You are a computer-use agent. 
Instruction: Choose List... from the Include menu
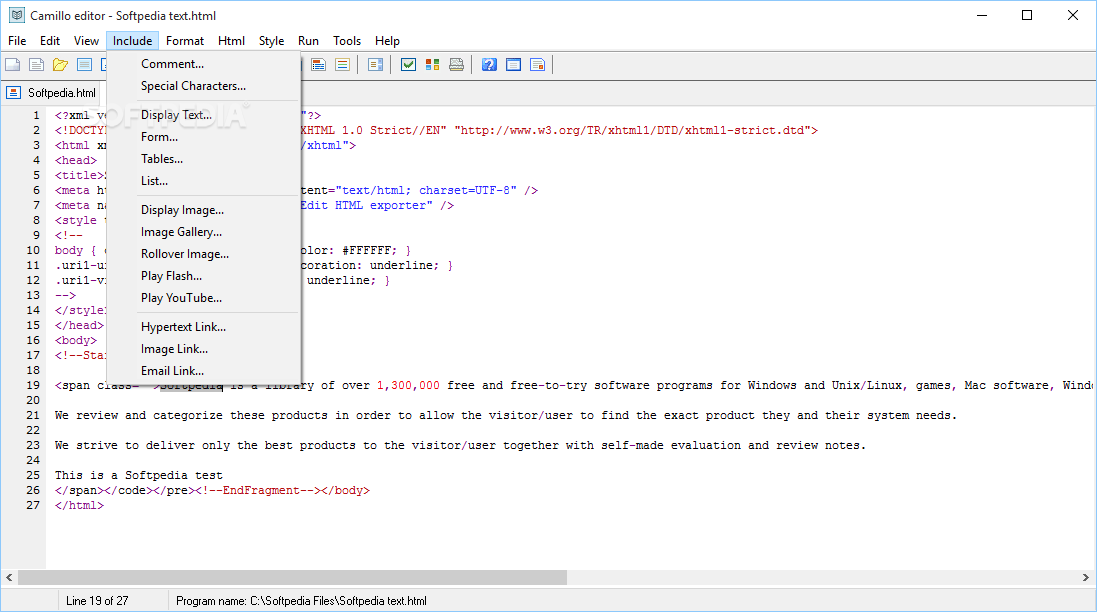(x=204, y=181)
